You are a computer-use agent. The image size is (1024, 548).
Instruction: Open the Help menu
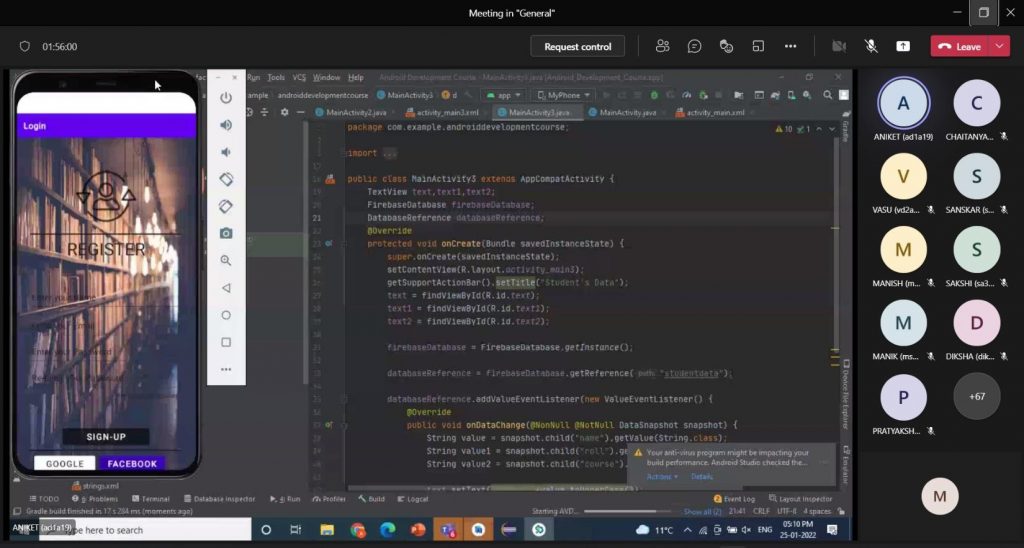pos(356,77)
